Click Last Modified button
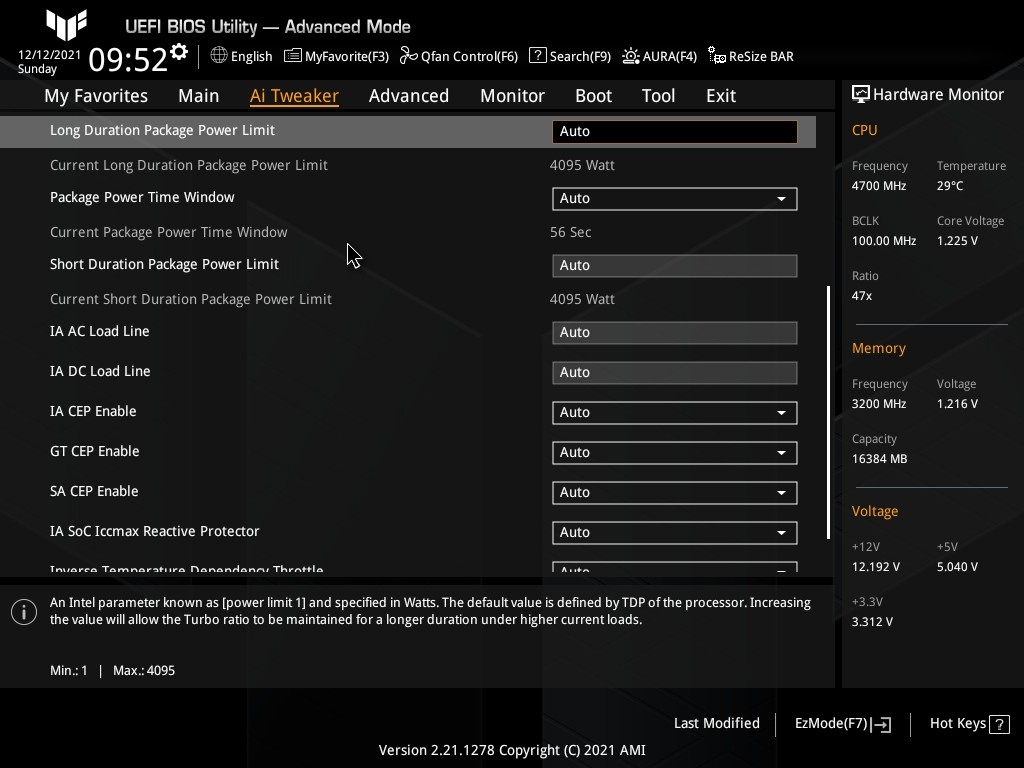 click(716, 724)
